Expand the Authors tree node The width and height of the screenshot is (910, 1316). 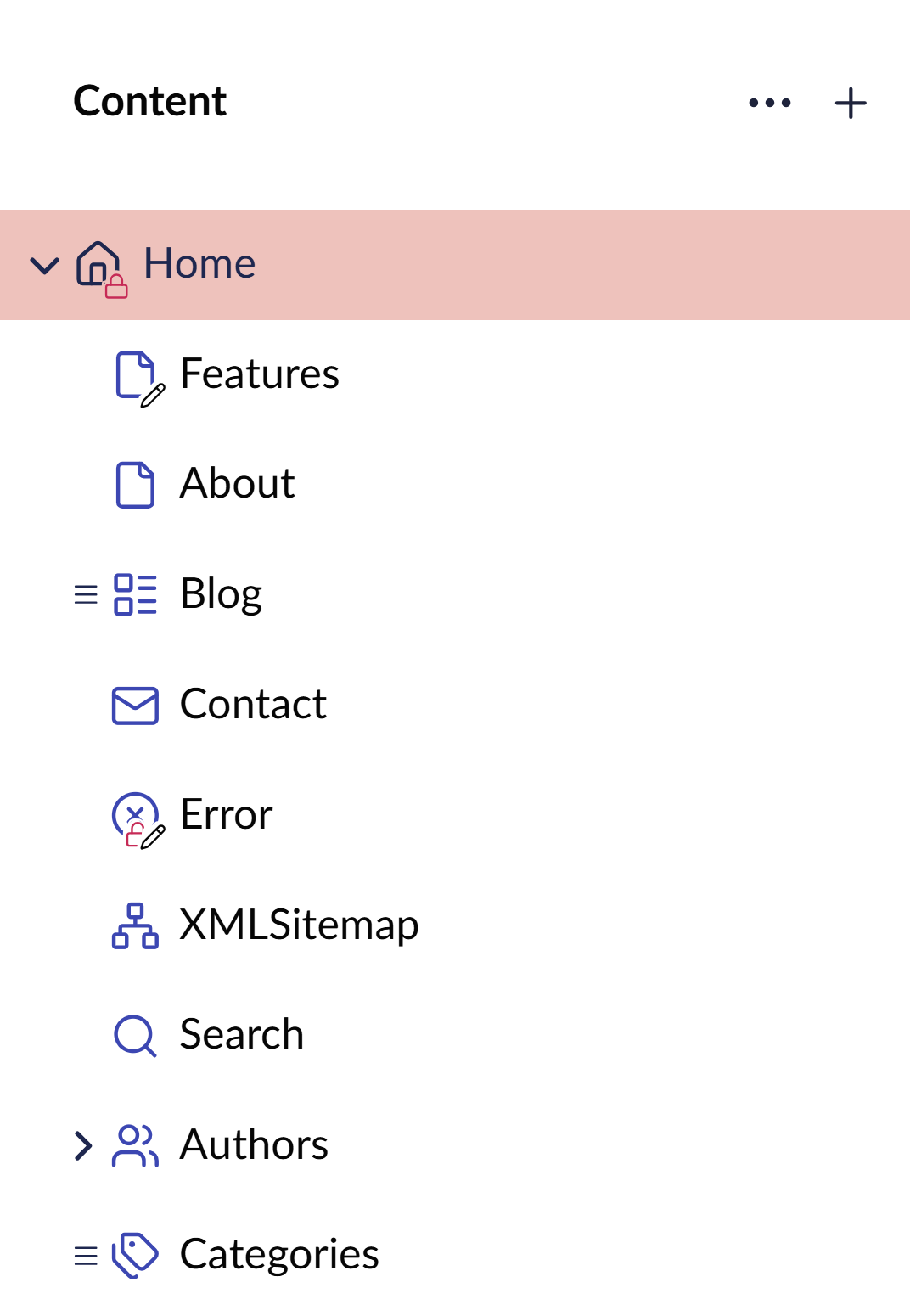pos(82,1145)
